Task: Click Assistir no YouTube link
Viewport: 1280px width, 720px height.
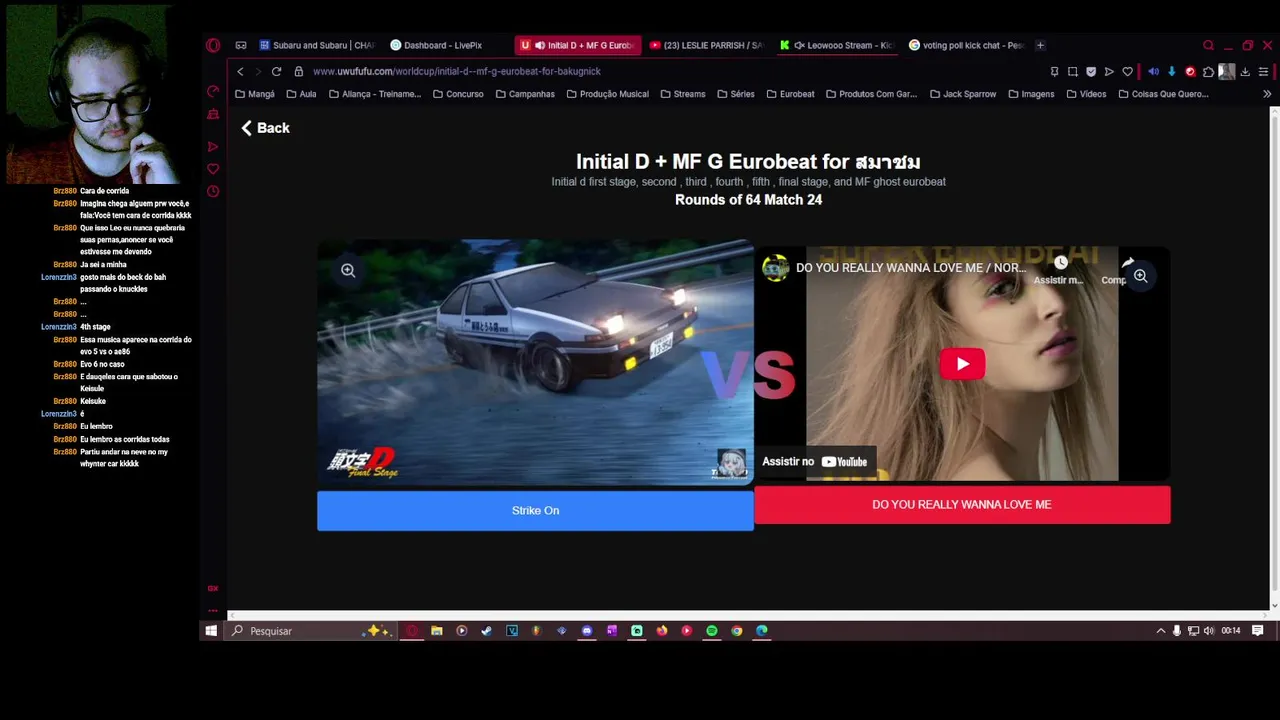Action: [815, 461]
